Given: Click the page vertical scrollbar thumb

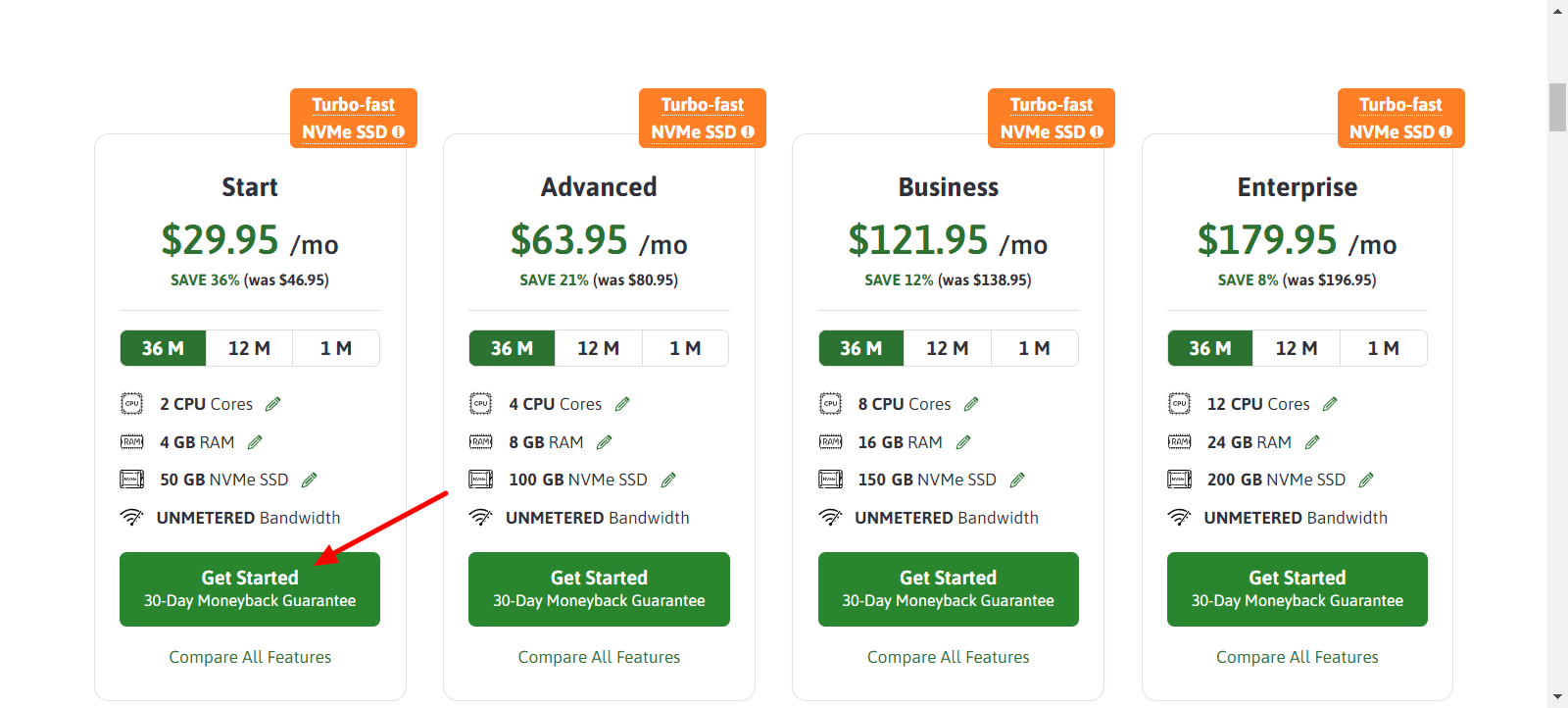Looking at the screenshot, I should (1557, 107).
